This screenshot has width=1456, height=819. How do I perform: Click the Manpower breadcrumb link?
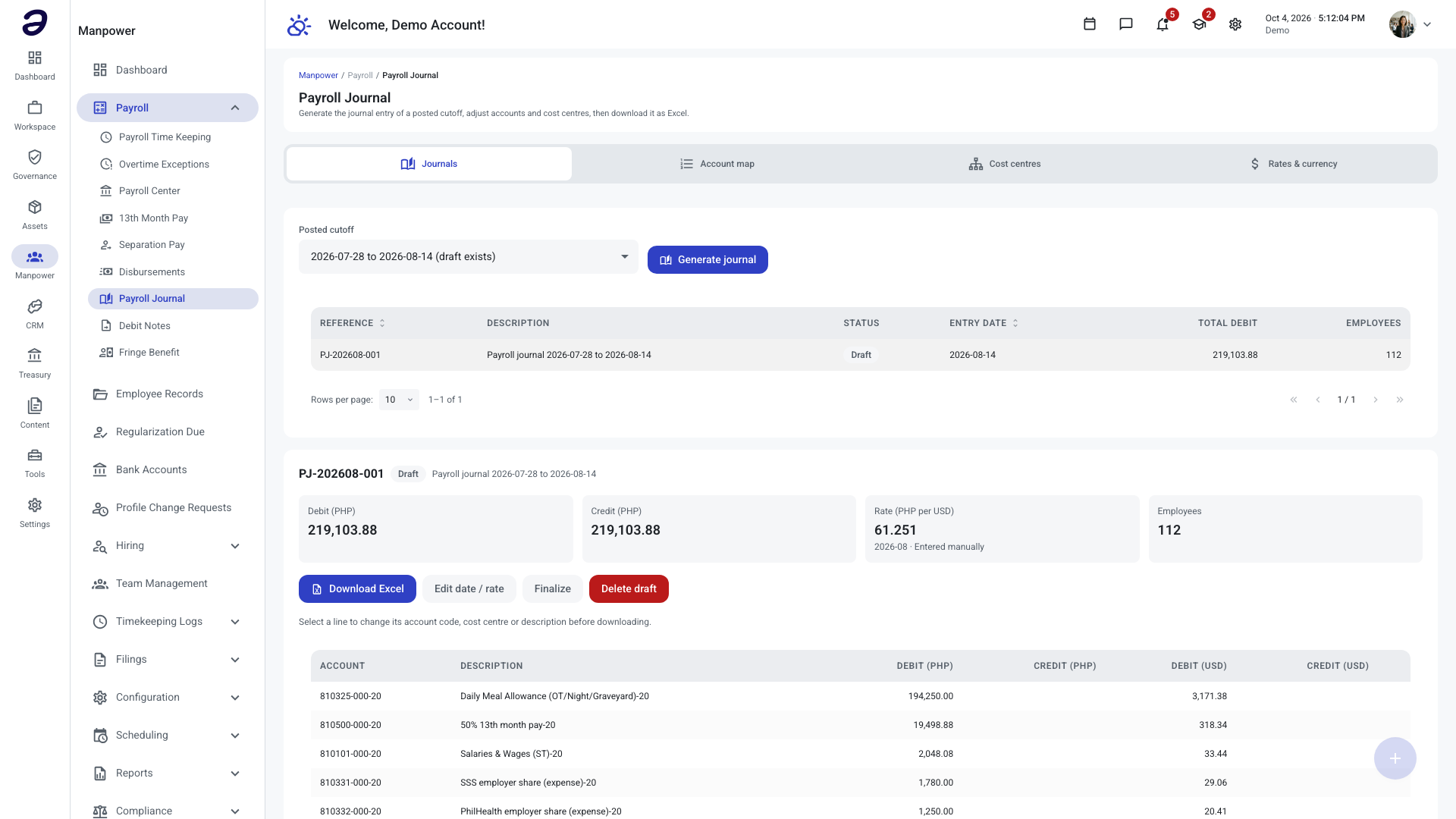318,75
